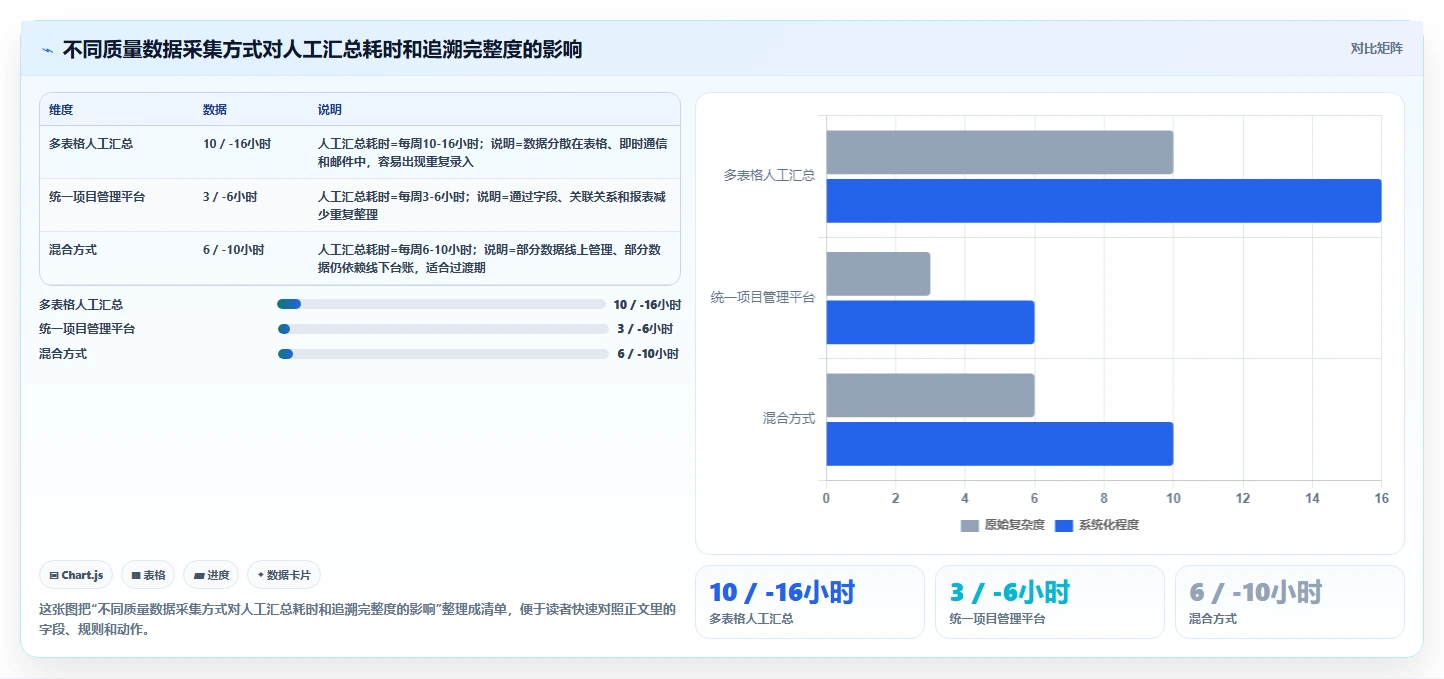Select the Chart.js tag chip

76,575
